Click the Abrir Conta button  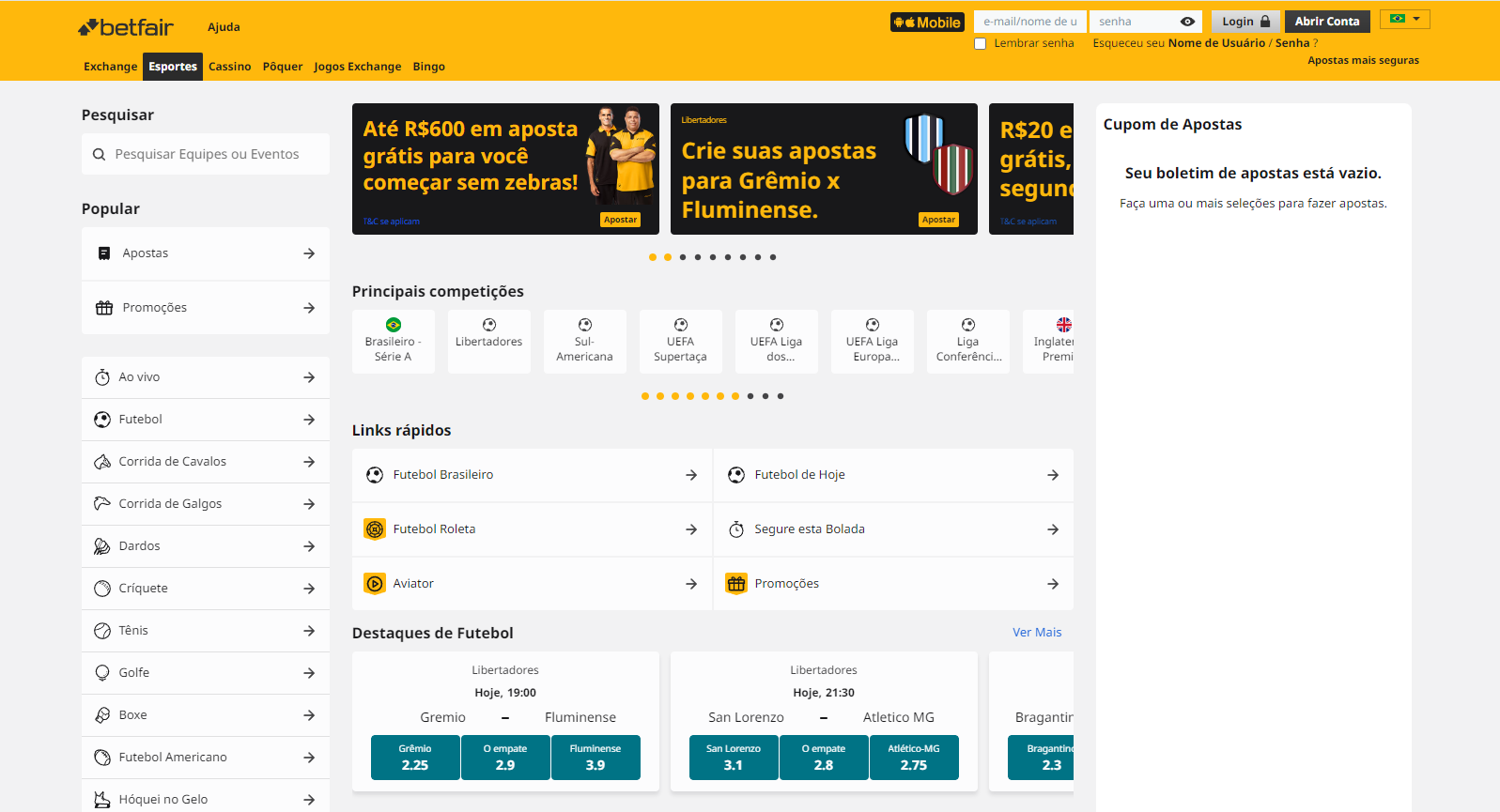tap(1327, 22)
